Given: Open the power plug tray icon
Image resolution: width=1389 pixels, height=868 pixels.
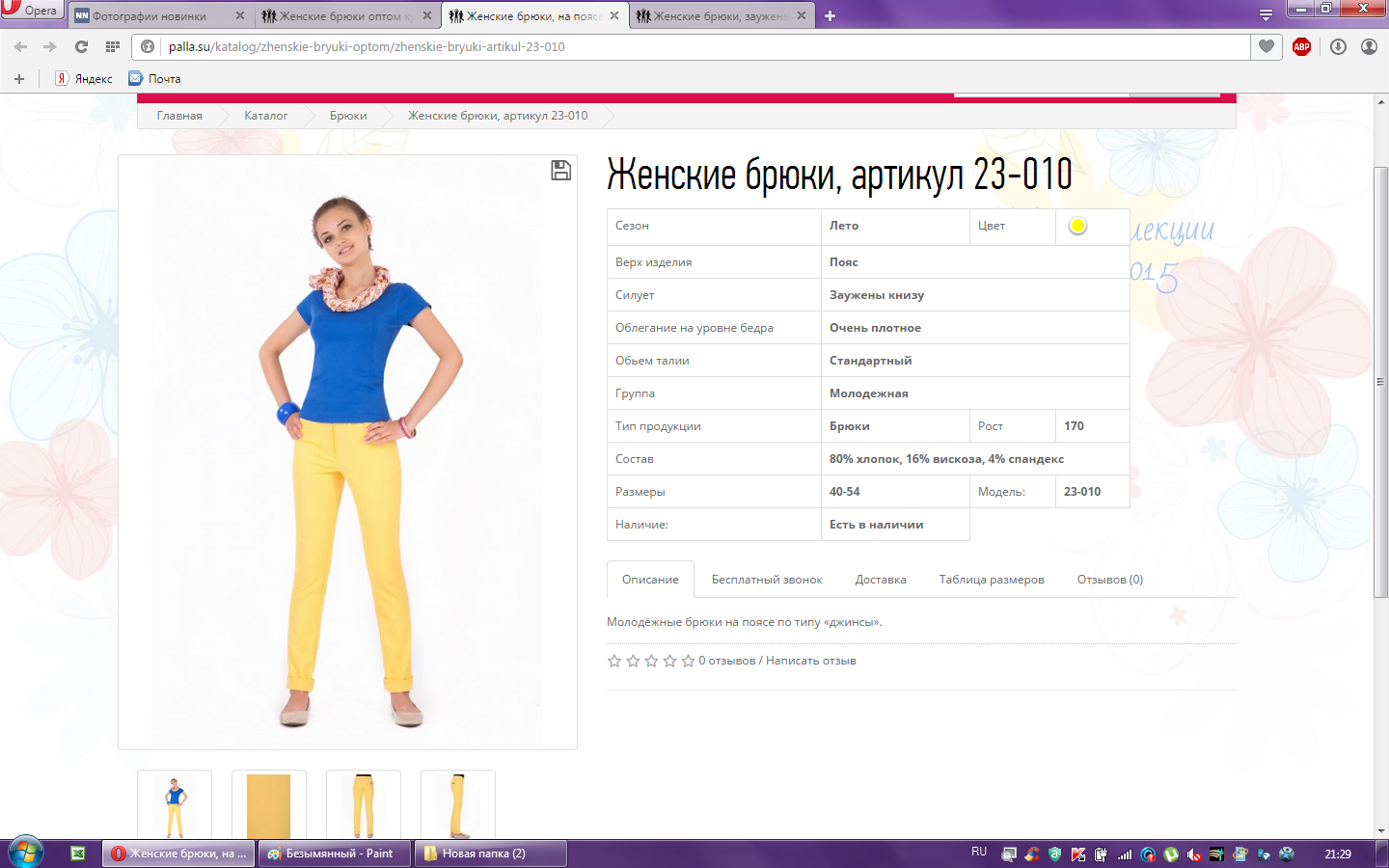Looking at the screenshot, I should point(1102,854).
